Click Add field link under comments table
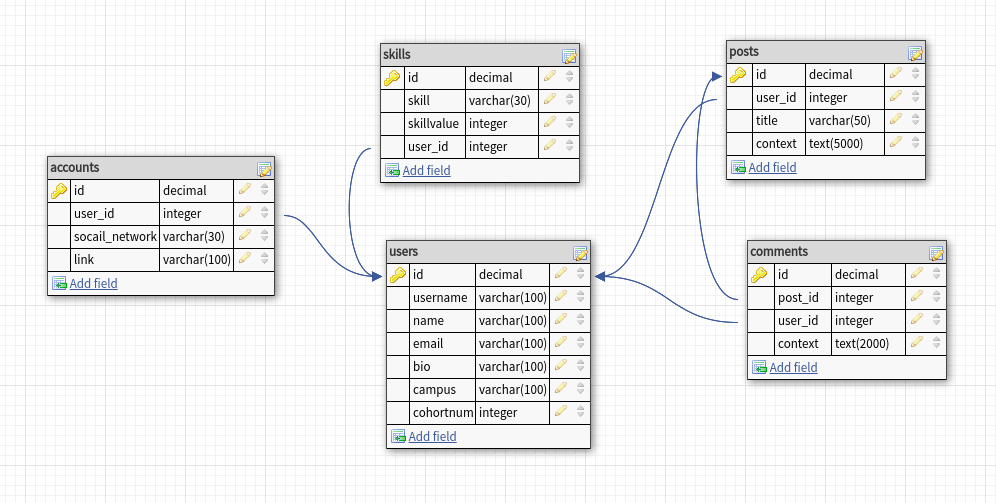 pyautogui.click(x=793, y=368)
